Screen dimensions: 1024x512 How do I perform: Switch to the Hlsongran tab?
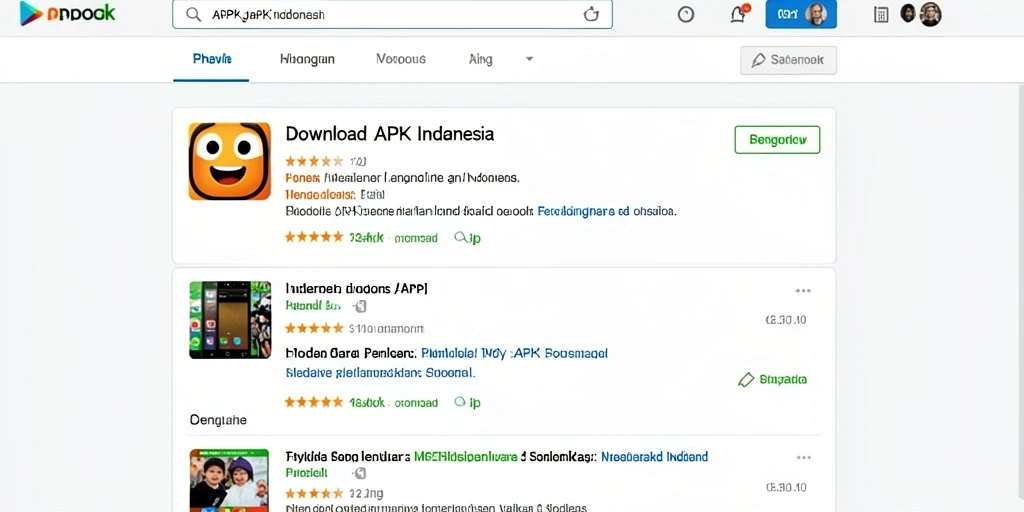click(307, 59)
